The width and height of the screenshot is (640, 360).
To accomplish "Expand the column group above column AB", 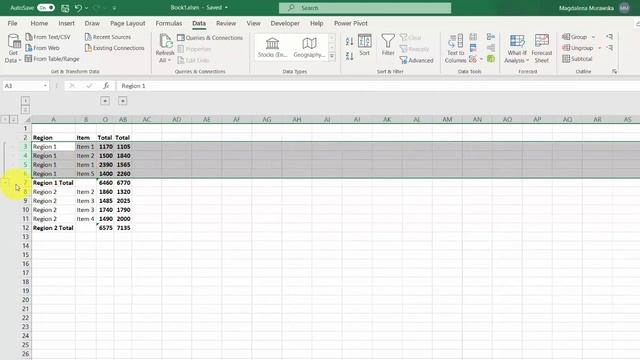I will coord(123,101).
